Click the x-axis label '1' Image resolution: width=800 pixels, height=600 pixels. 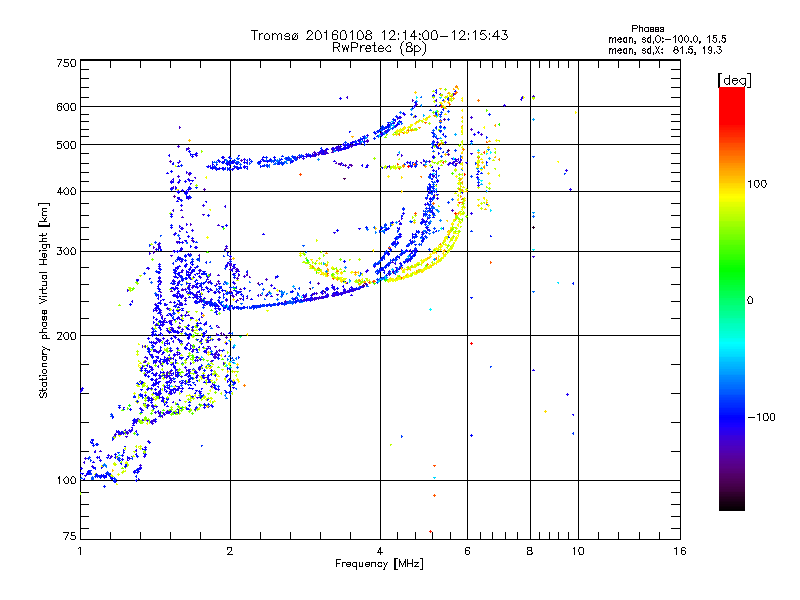tap(80, 551)
